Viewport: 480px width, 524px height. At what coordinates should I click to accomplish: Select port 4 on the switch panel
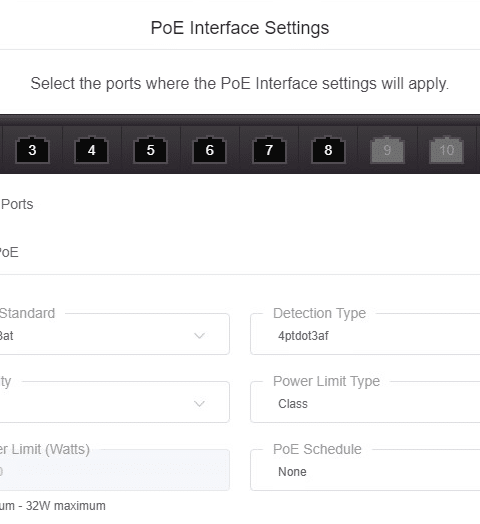[91, 150]
